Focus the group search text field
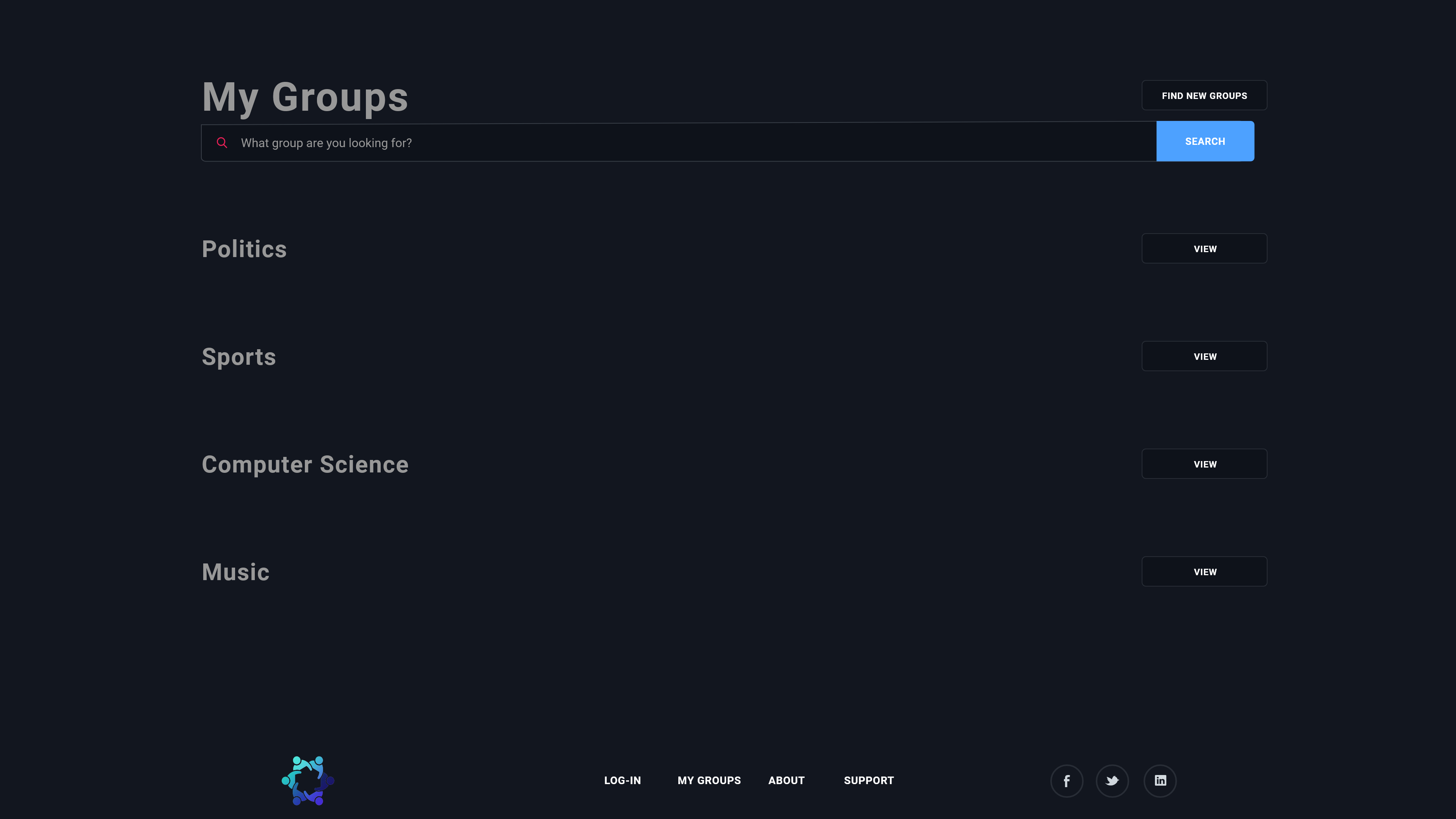 (678, 143)
